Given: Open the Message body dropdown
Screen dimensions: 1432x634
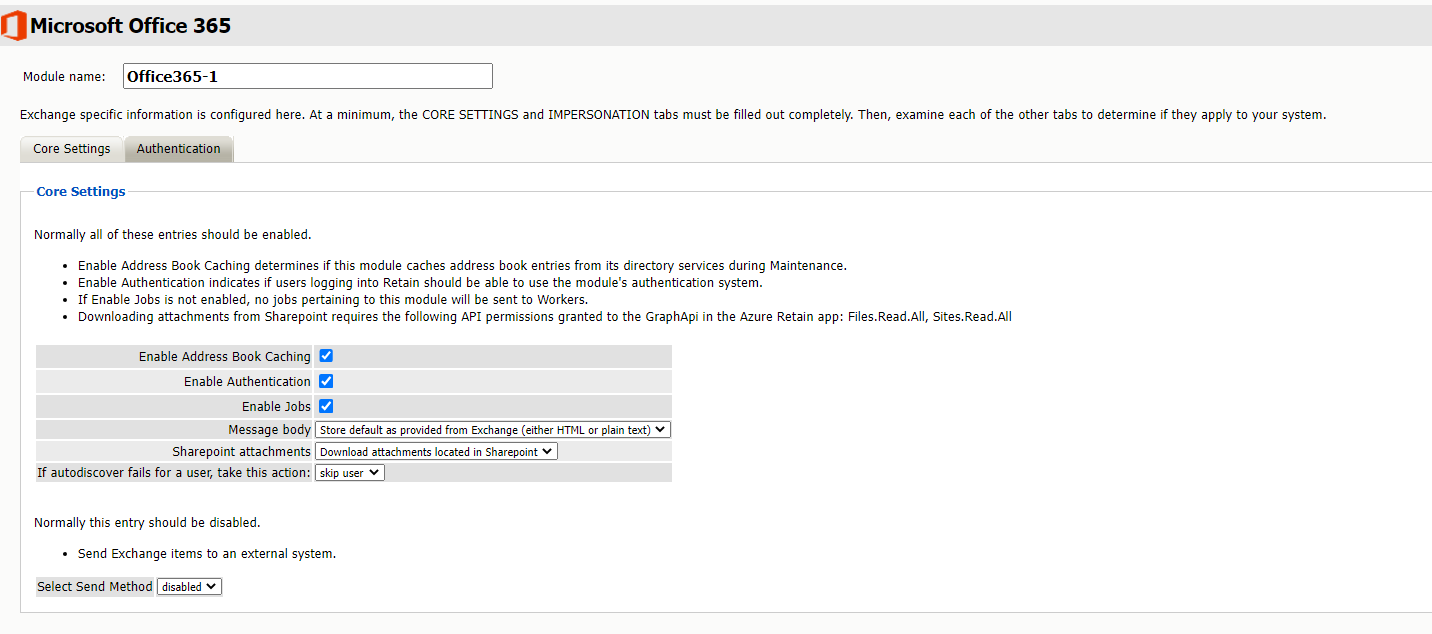Looking at the screenshot, I should pyautogui.click(x=492, y=430).
